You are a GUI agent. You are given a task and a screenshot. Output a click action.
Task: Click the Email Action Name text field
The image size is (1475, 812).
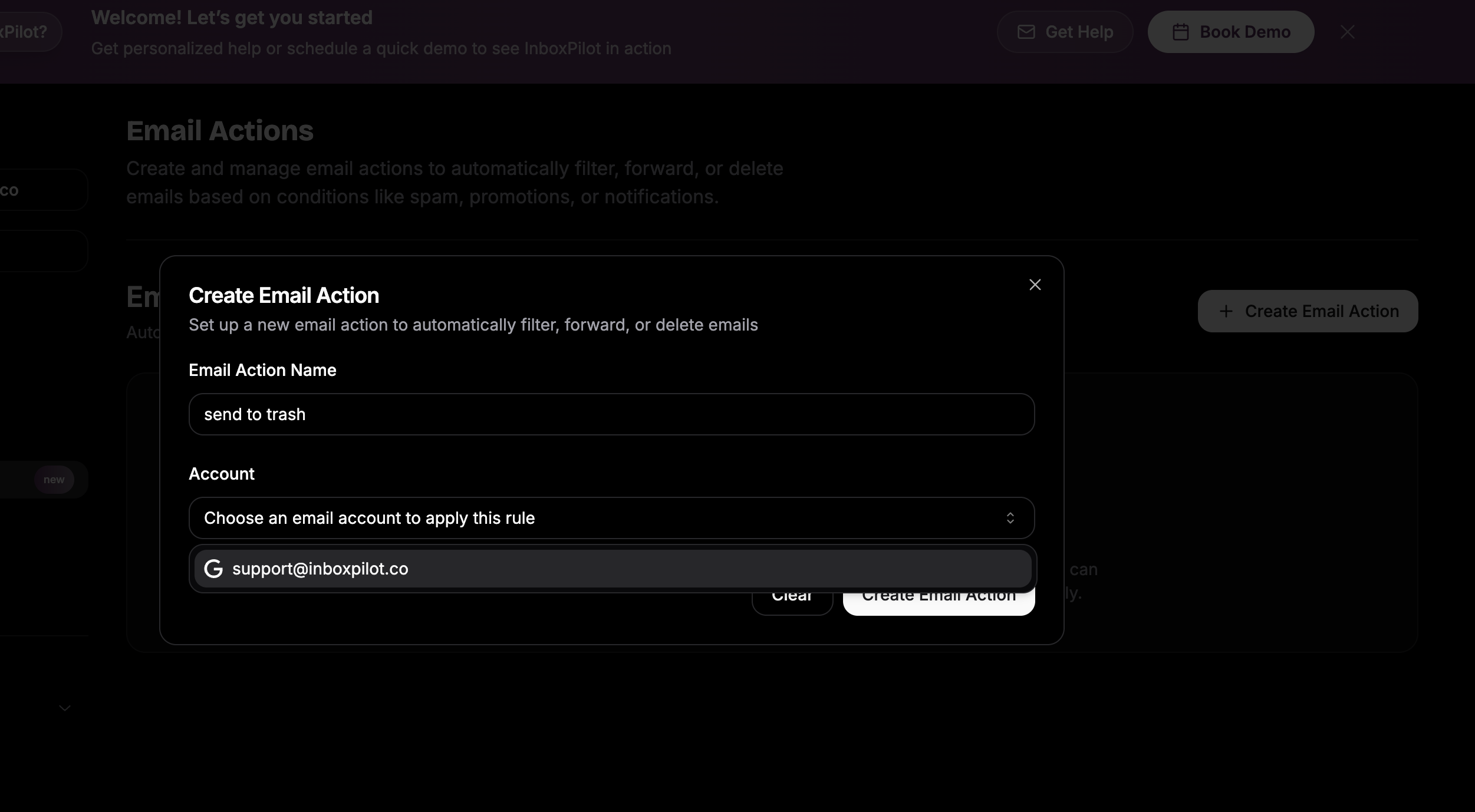tap(611, 414)
